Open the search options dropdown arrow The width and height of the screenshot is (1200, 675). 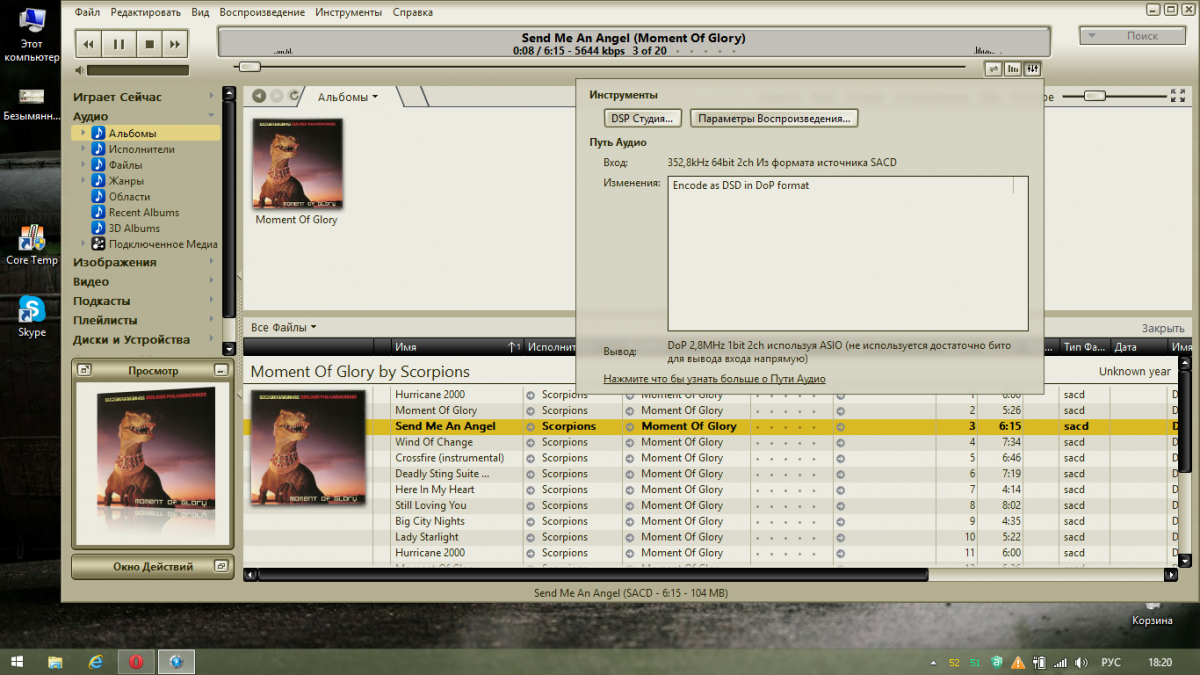pos(1093,36)
